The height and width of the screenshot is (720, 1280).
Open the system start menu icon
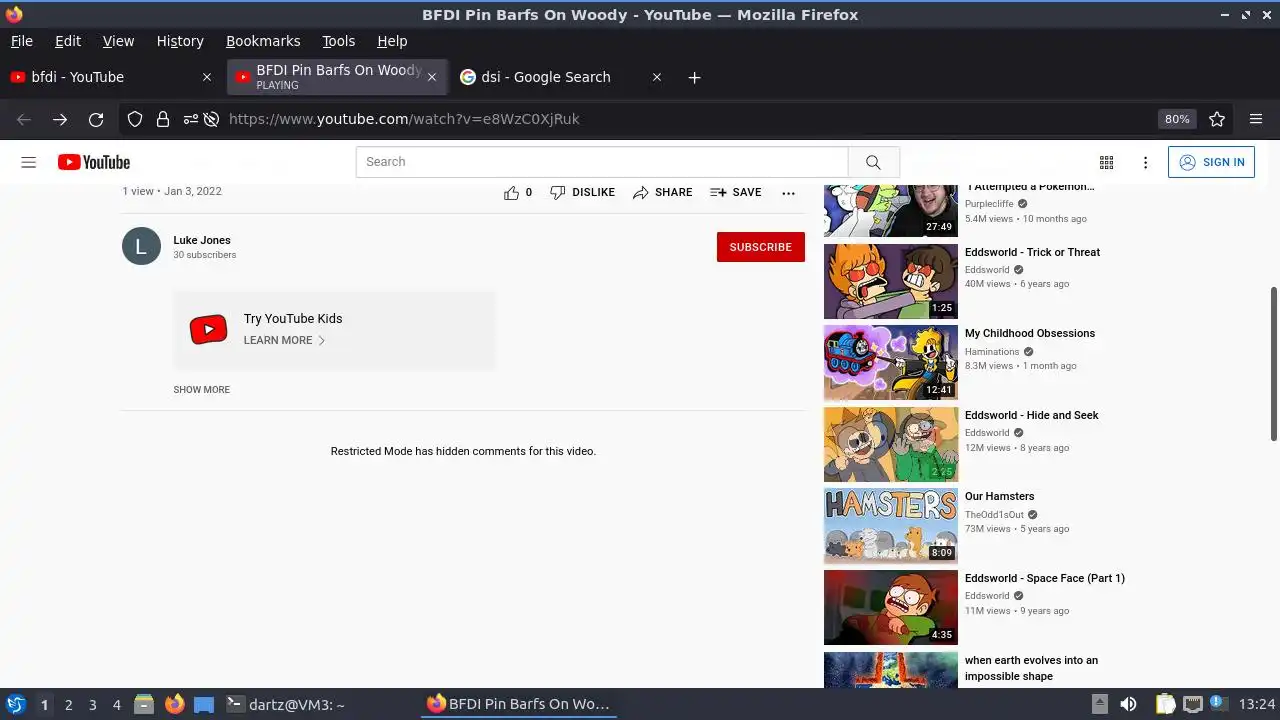15,704
